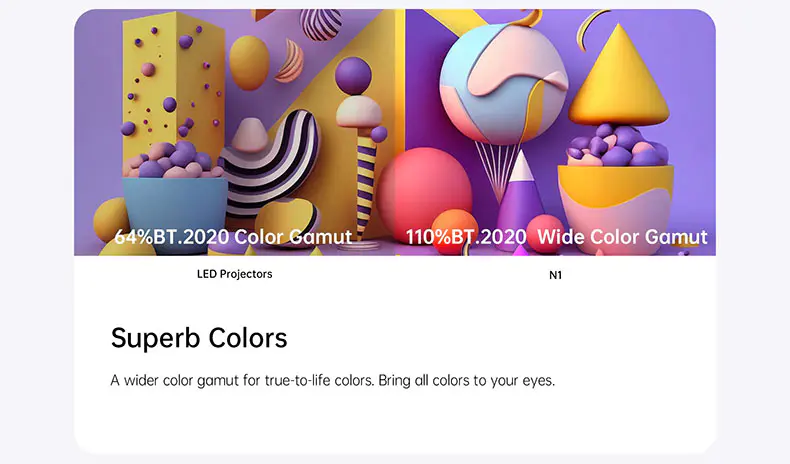Click the Superb Colors heading
The image size is (790, 464).
pos(199,338)
